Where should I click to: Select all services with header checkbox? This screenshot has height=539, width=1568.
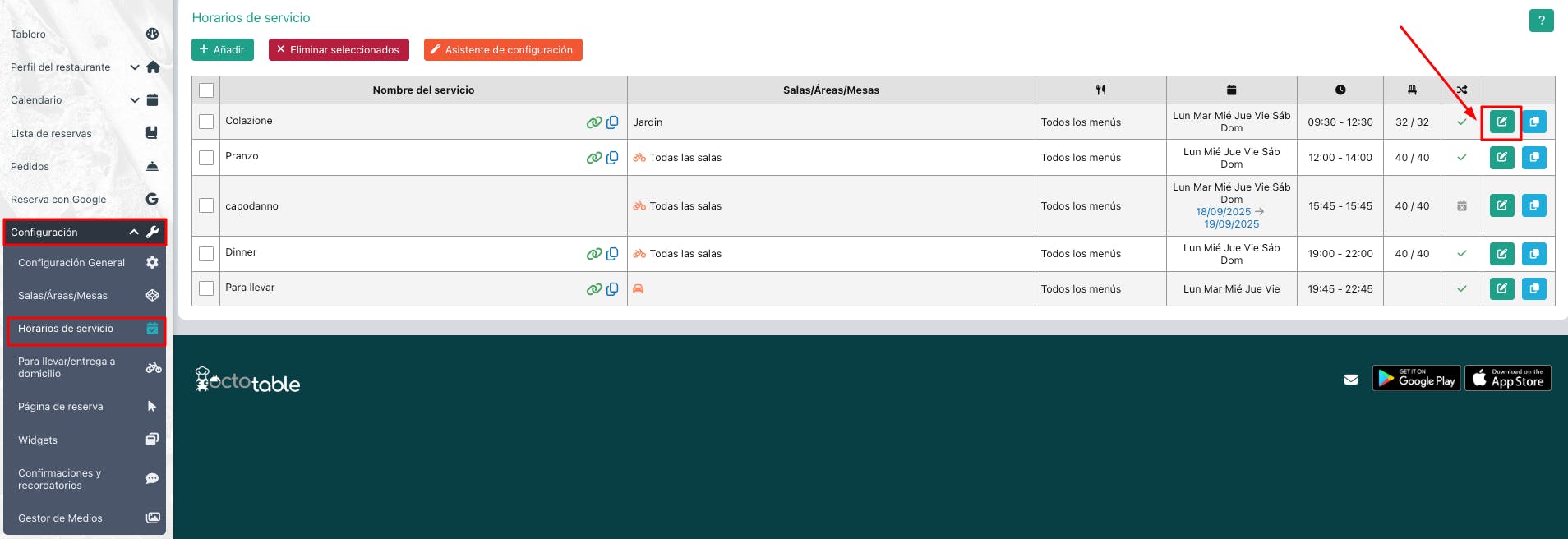pos(206,90)
